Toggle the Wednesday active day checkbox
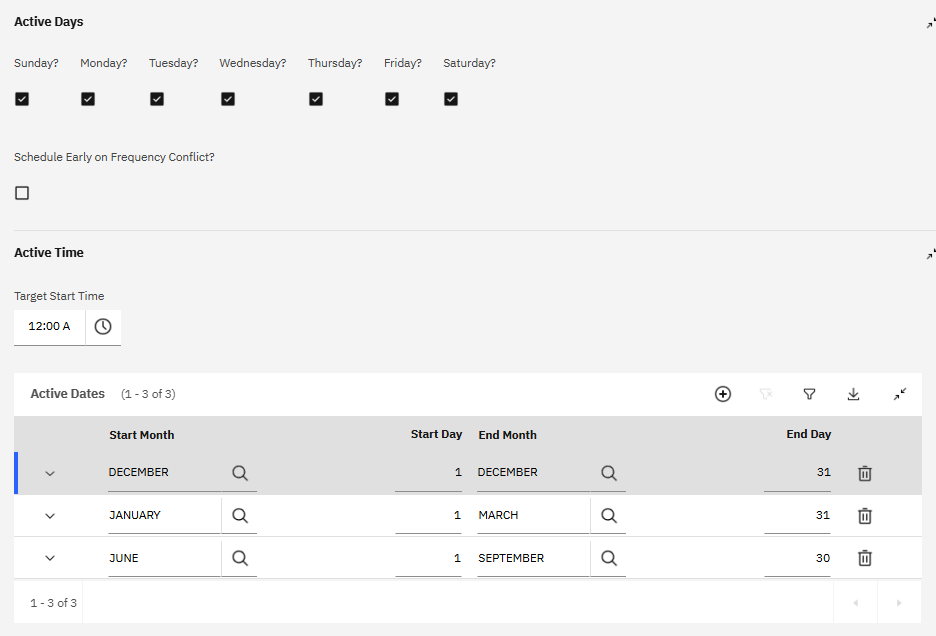Screen dimensions: 936x636 (228, 99)
